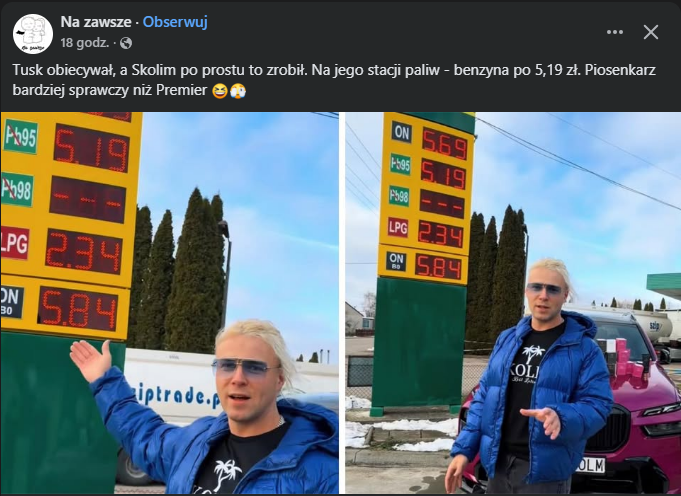Click the green sign base in right photo
The height and width of the screenshot is (496, 681).
[x=419, y=343]
